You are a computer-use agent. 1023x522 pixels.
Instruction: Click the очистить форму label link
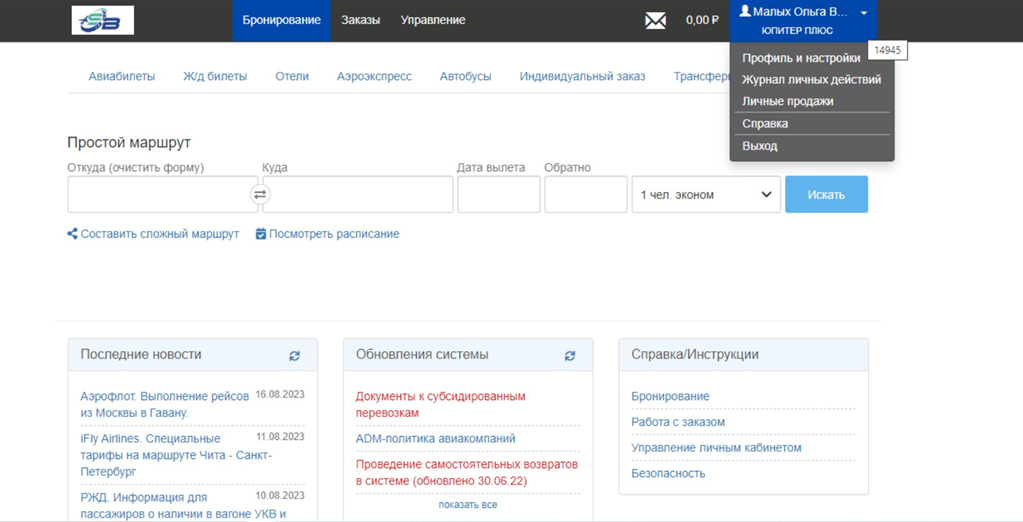tap(156, 168)
